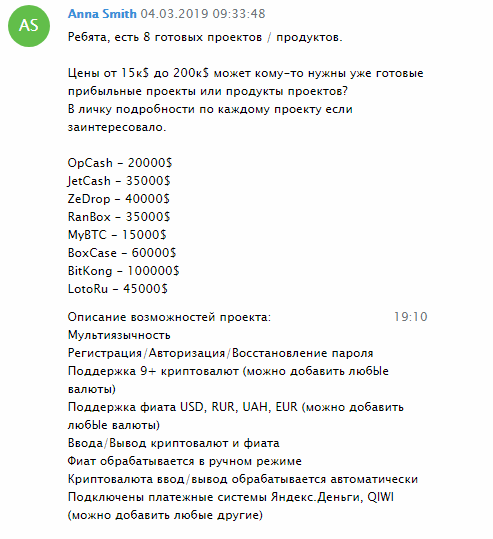Select the MyBTC – 15000$ line
493x539 pixels.
tap(117, 235)
